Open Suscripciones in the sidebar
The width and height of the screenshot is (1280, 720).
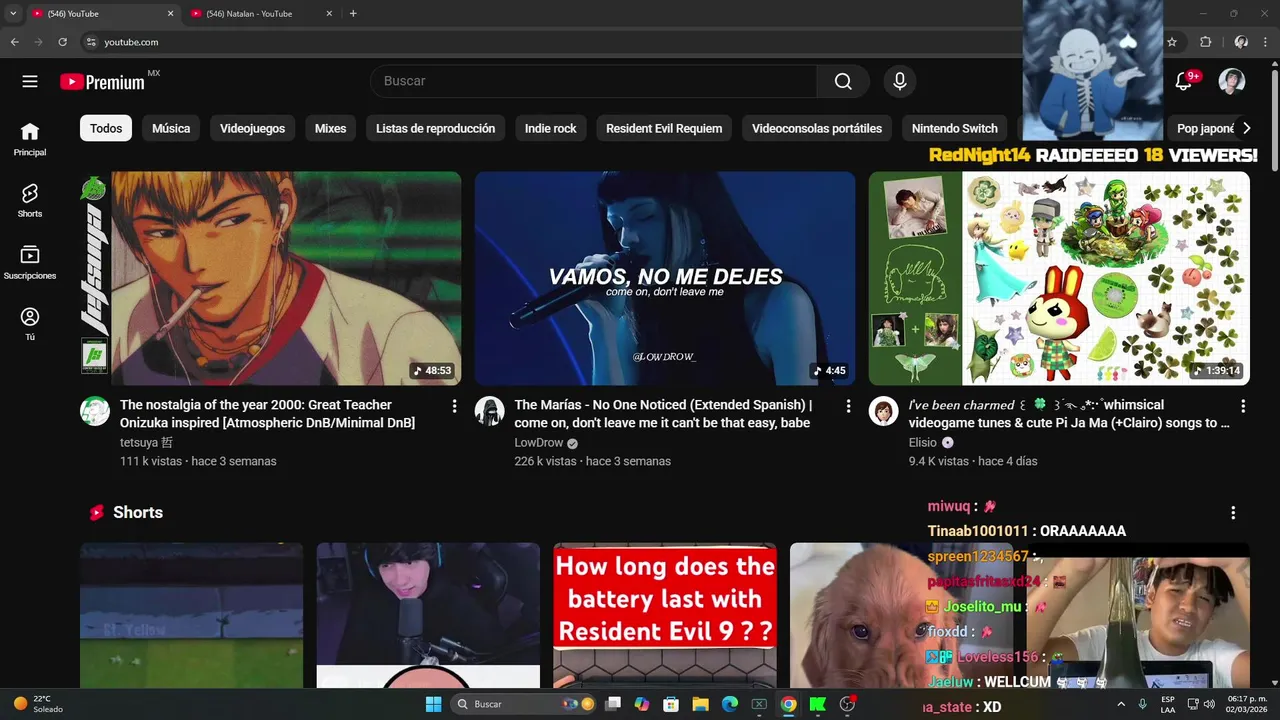pos(30,262)
